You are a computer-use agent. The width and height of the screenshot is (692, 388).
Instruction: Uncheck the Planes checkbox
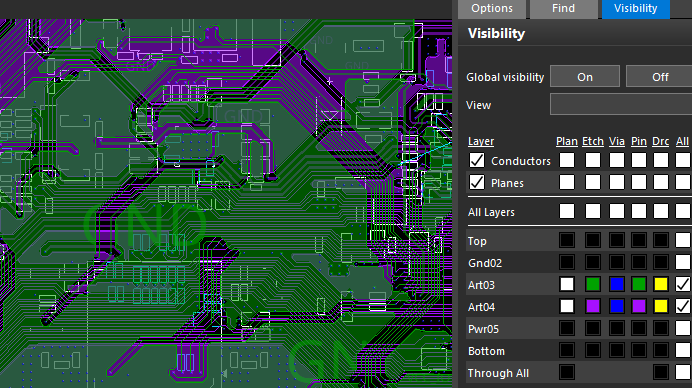477,182
